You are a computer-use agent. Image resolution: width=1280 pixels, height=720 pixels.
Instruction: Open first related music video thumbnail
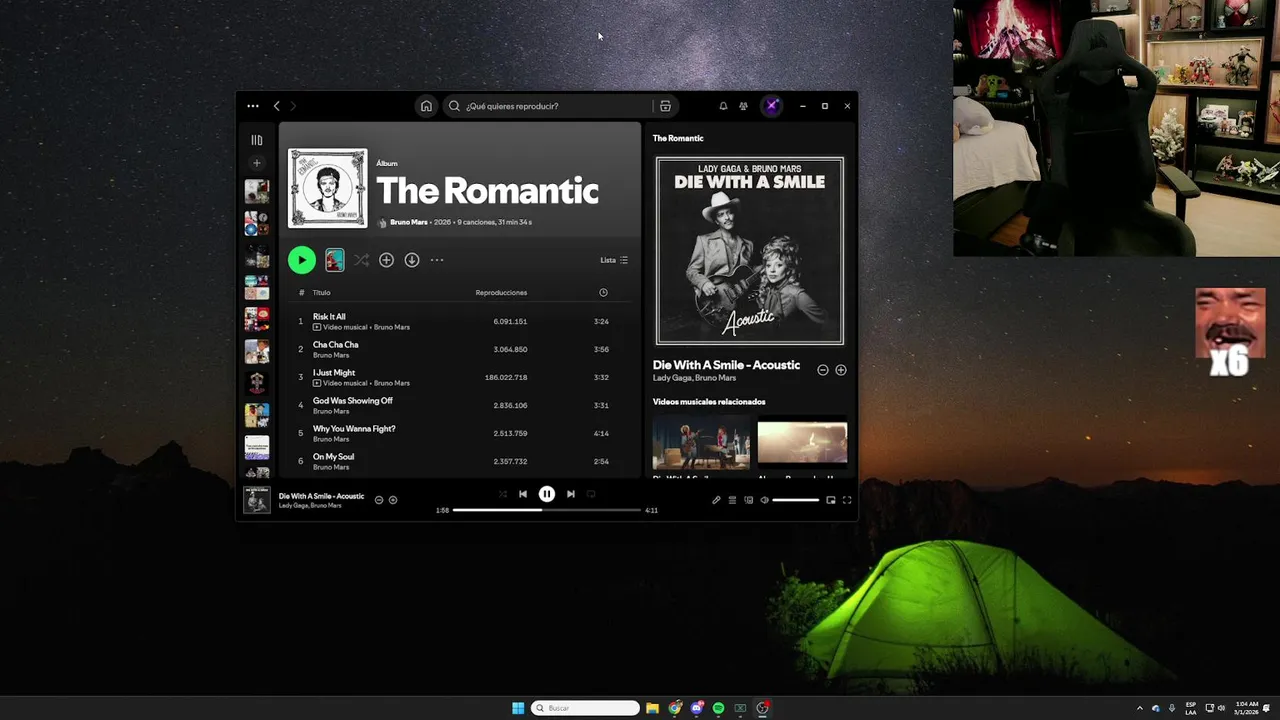point(701,444)
